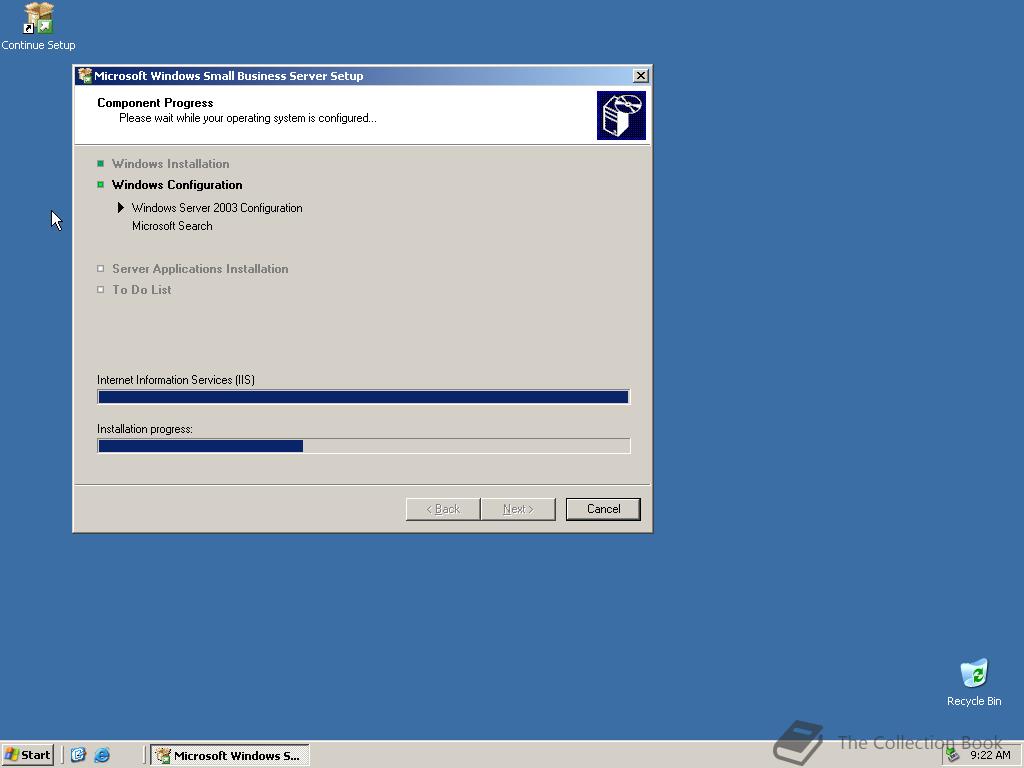Click the Windows Configuration step marker
Viewport: 1024px width, 768px height.
(x=101, y=184)
